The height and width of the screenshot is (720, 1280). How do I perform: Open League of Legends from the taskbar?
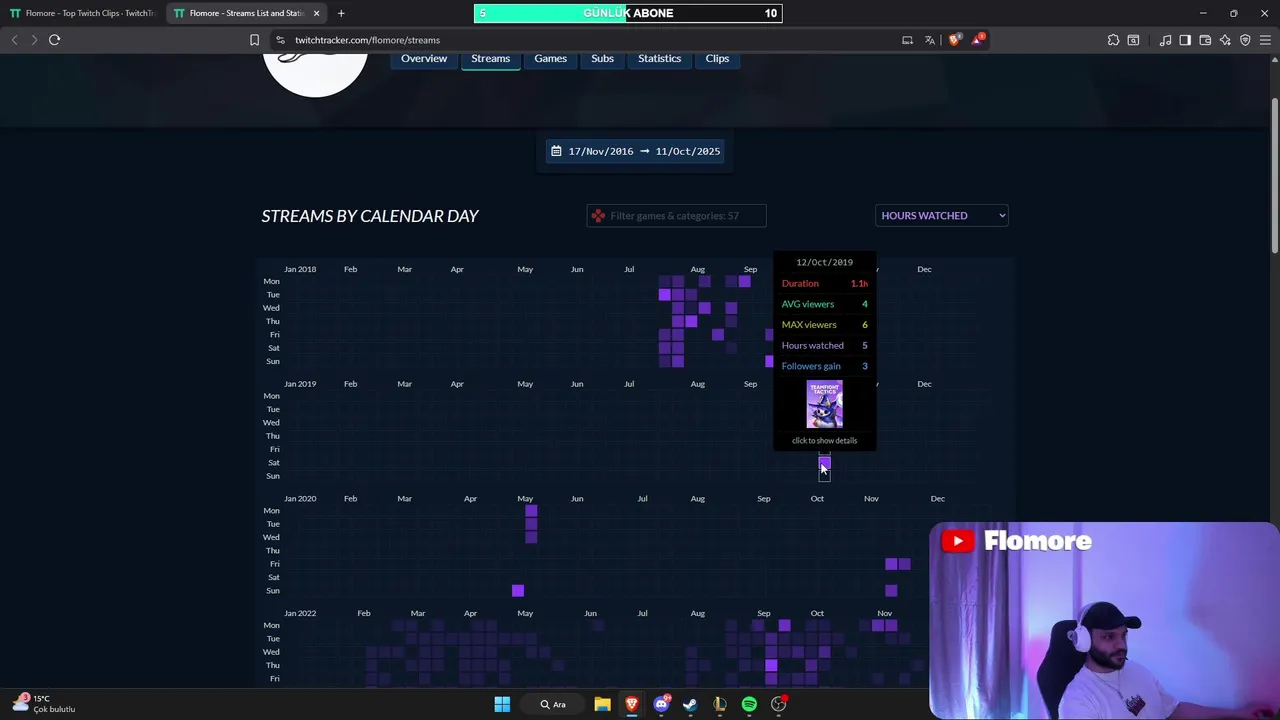point(719,704)
